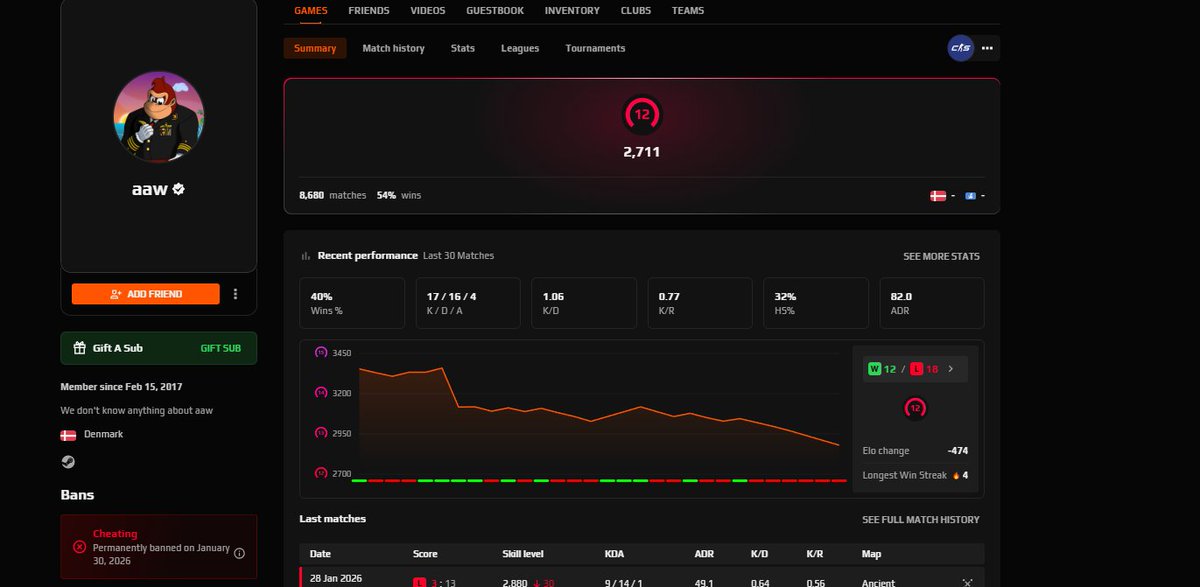Click the 82.0 ADR stat card

(931, 303)
